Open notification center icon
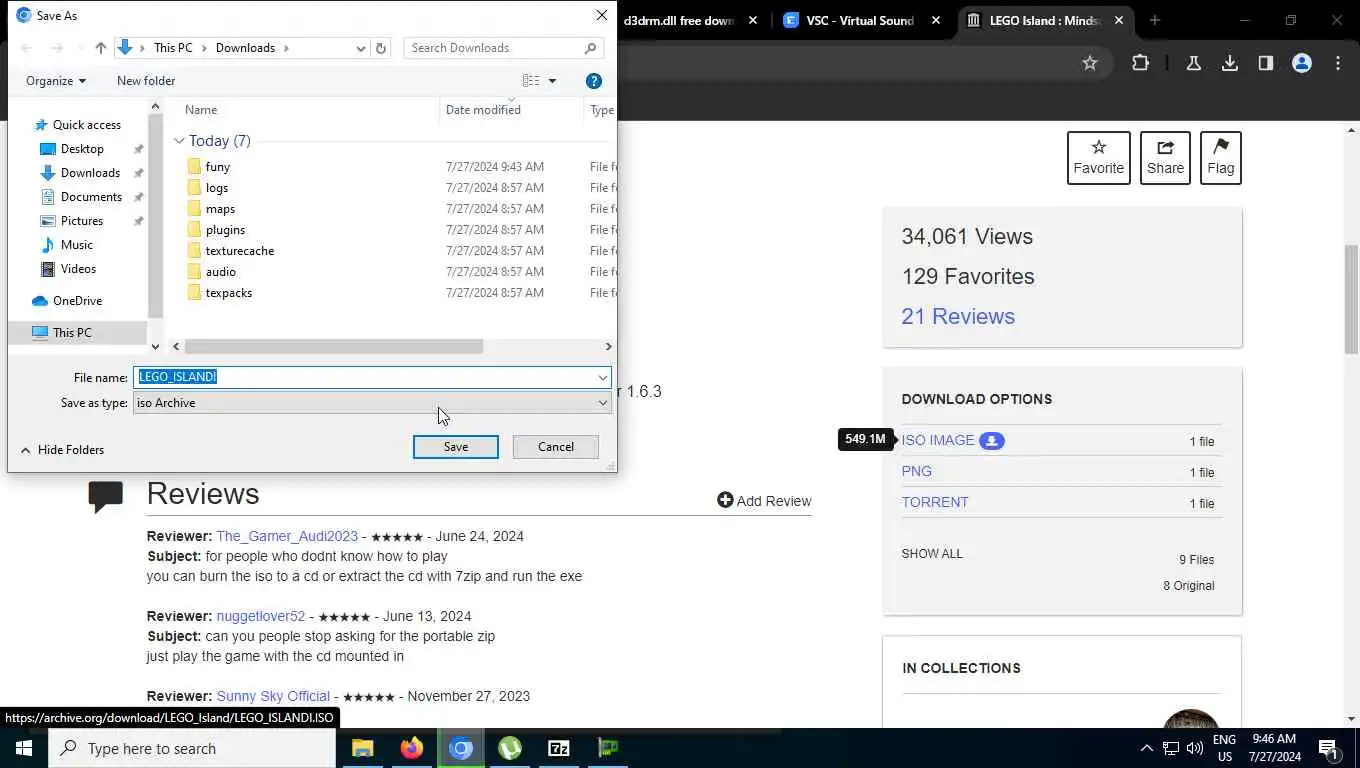 pyautogui.click(x=1329, y=748)
